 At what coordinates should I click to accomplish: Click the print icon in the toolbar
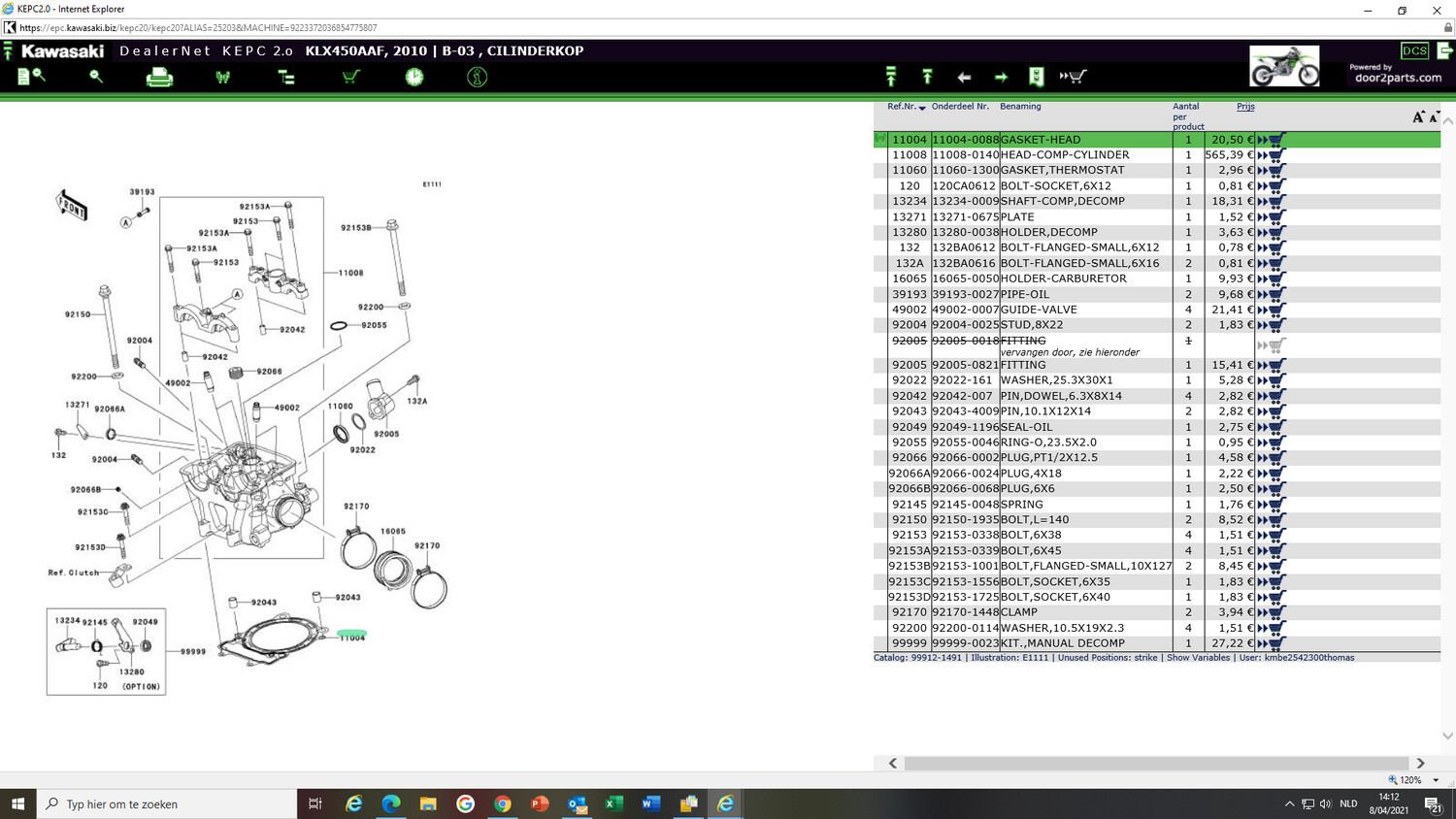159,77
